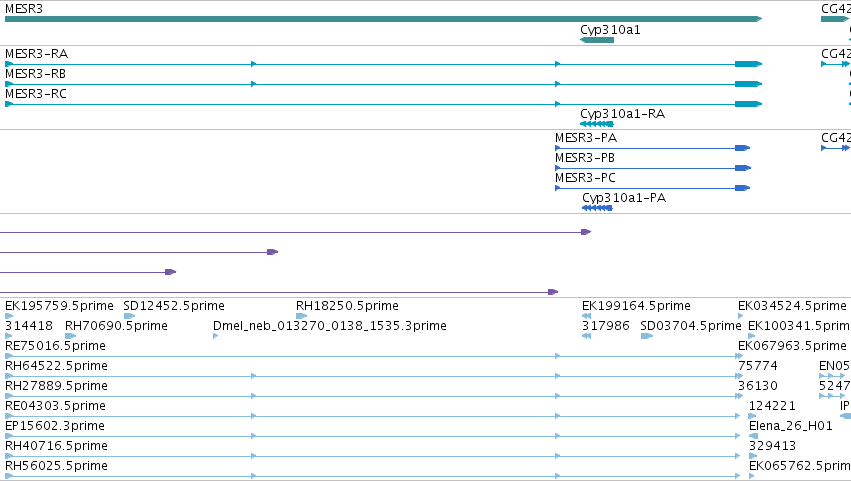The width and height of the screenshot is (851, 481).
Task: Click the Cyp310a1 gene feature
Action: coord(596,40)
